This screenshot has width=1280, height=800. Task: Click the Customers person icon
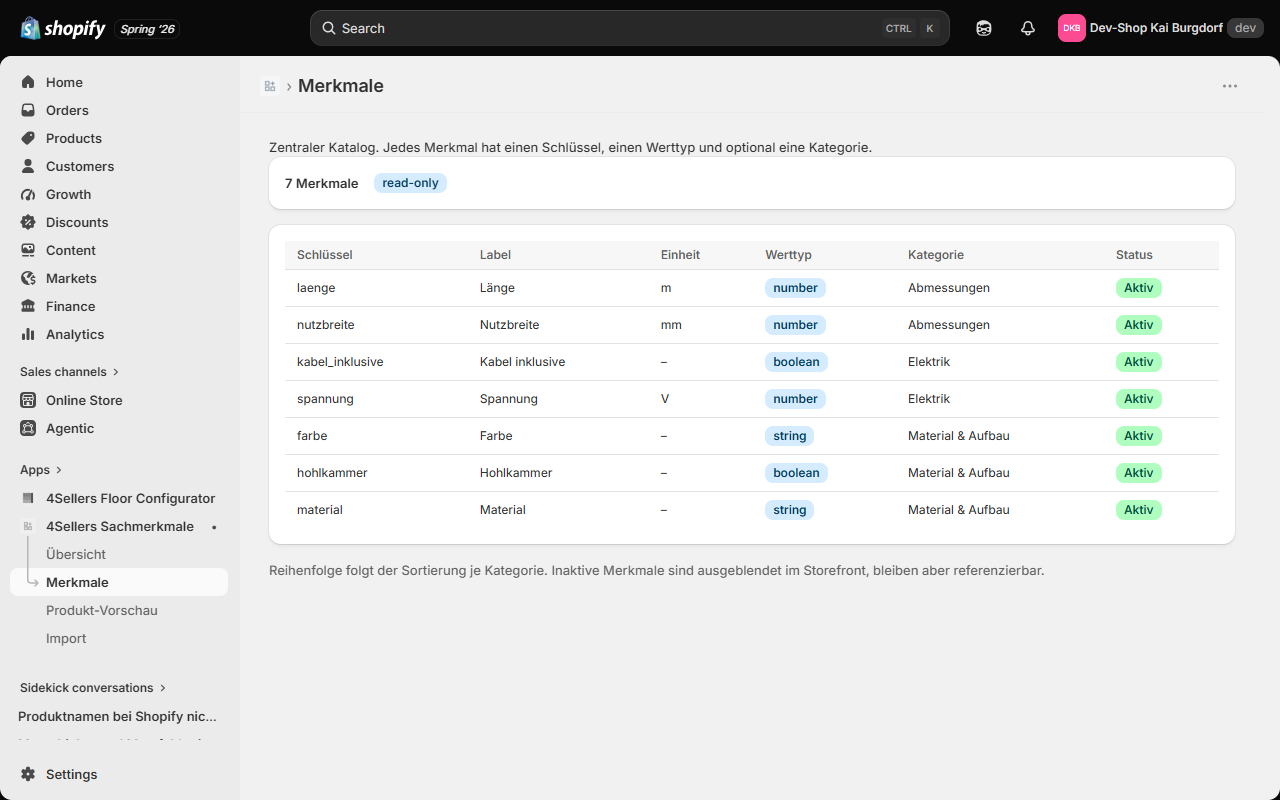coord(28,166)
